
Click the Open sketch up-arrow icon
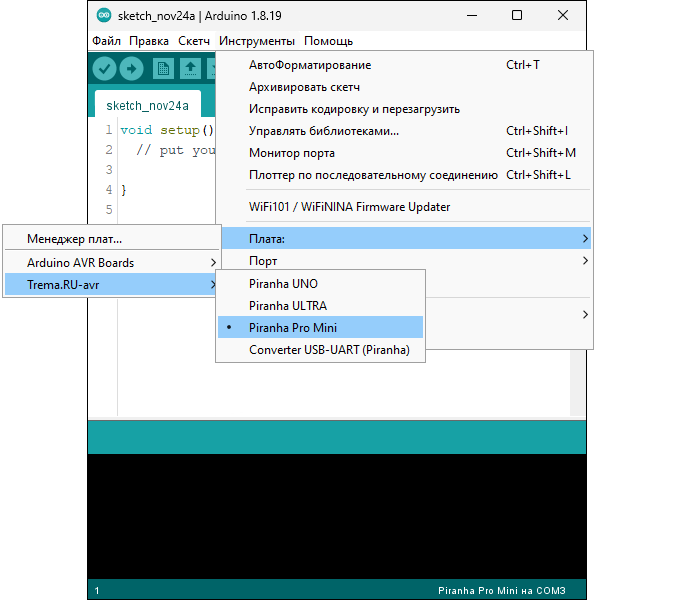click(190, 68)
